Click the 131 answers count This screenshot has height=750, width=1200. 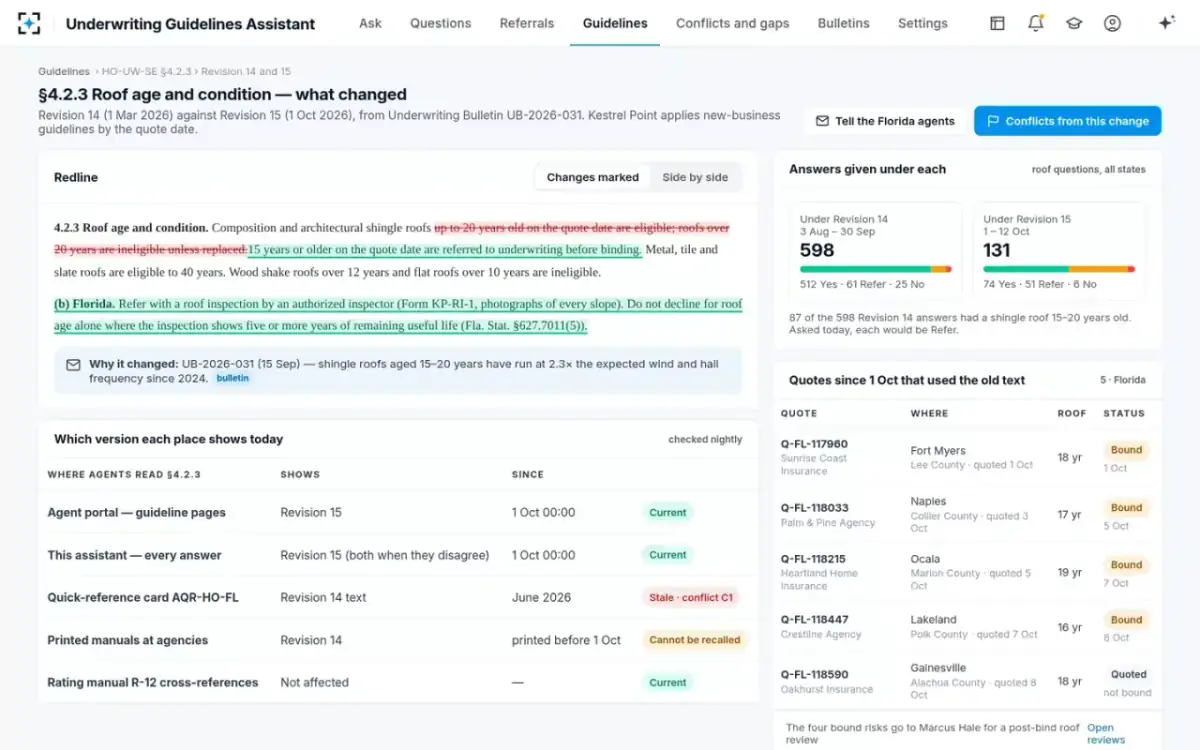pyautogui.click(x=997, y=250)
